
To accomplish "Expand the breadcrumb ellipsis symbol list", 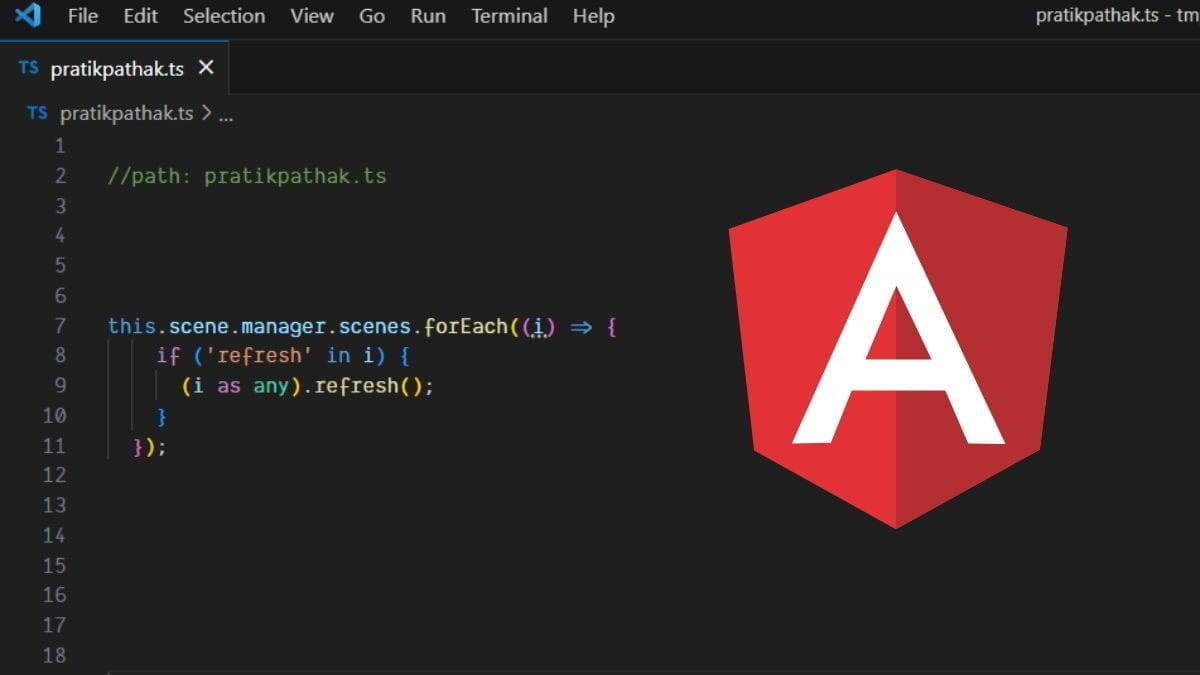I will tap(225, 114).
